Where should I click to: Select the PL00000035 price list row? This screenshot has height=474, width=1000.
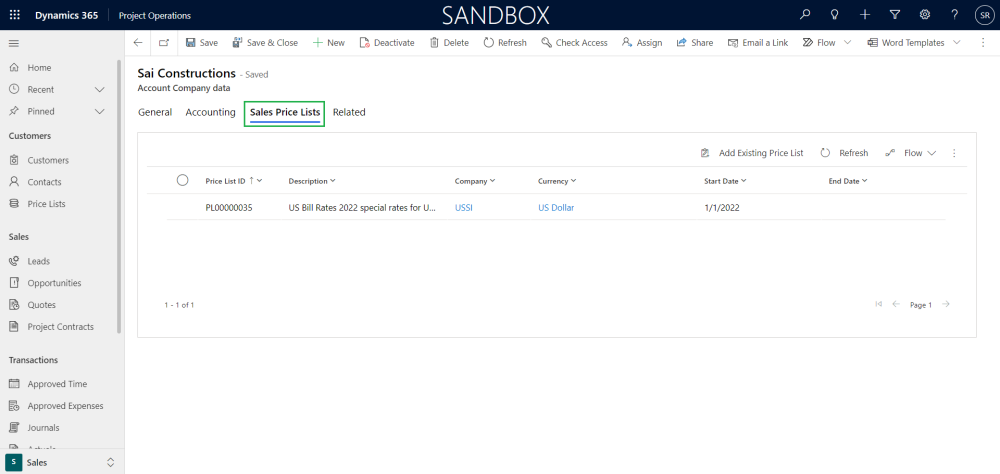click(x=556, y=207)
